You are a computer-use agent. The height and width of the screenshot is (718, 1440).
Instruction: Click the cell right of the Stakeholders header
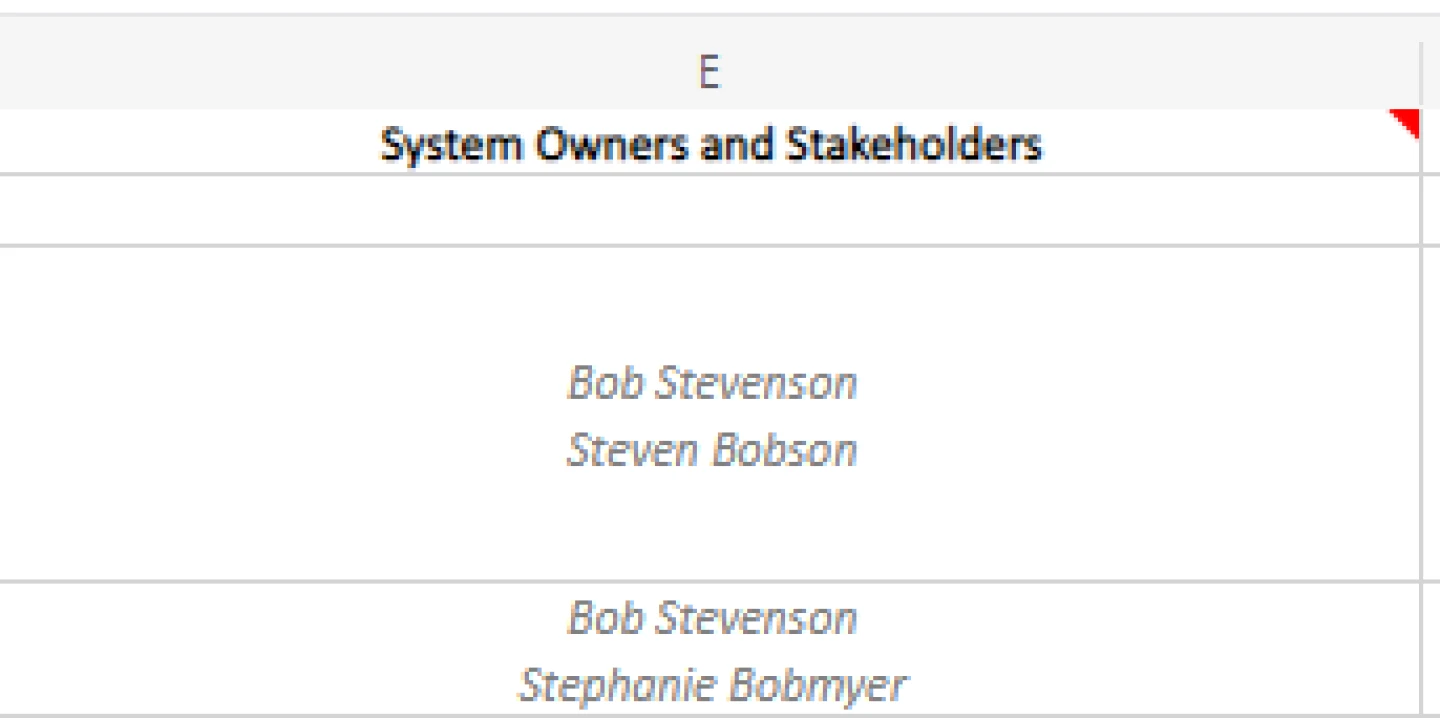(1432, 145)
